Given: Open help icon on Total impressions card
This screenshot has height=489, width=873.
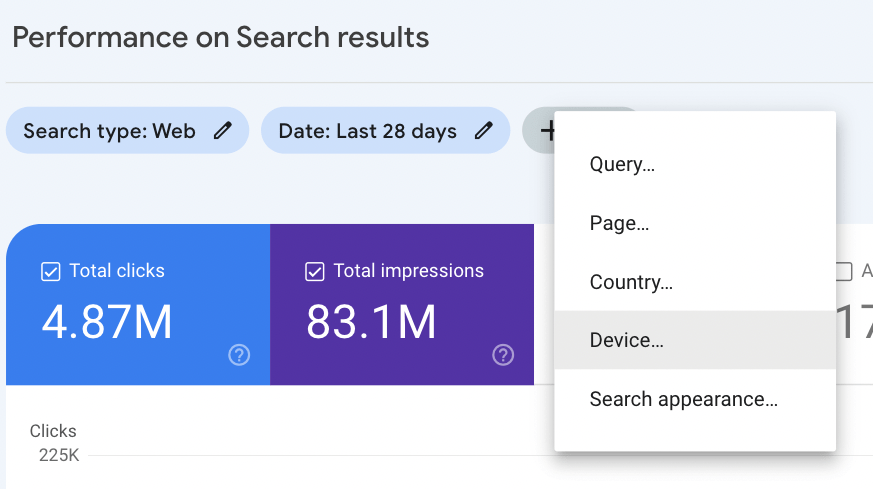Looking at the screenshot, I should tap(503, 355).
